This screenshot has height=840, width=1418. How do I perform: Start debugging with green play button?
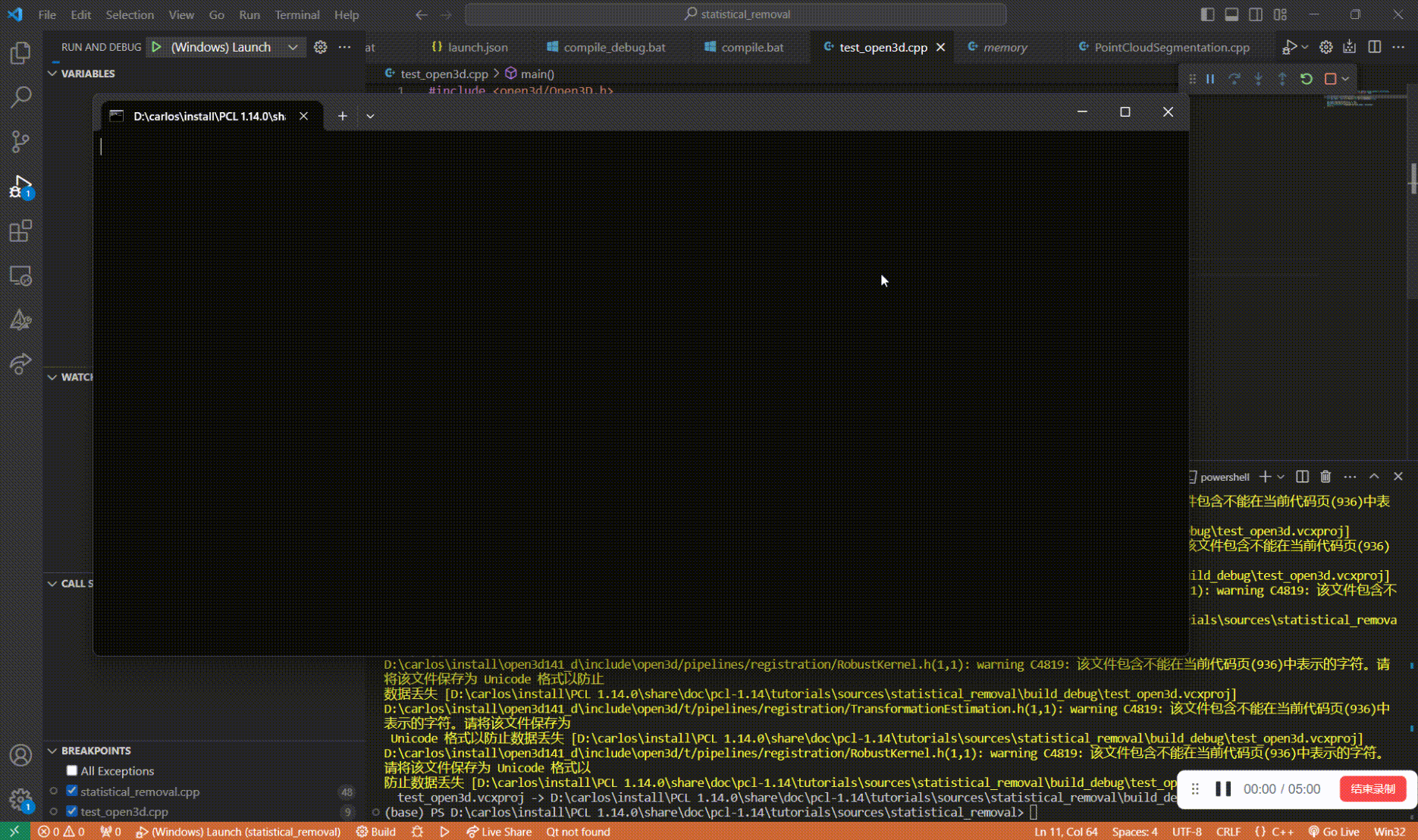point(156,47)
